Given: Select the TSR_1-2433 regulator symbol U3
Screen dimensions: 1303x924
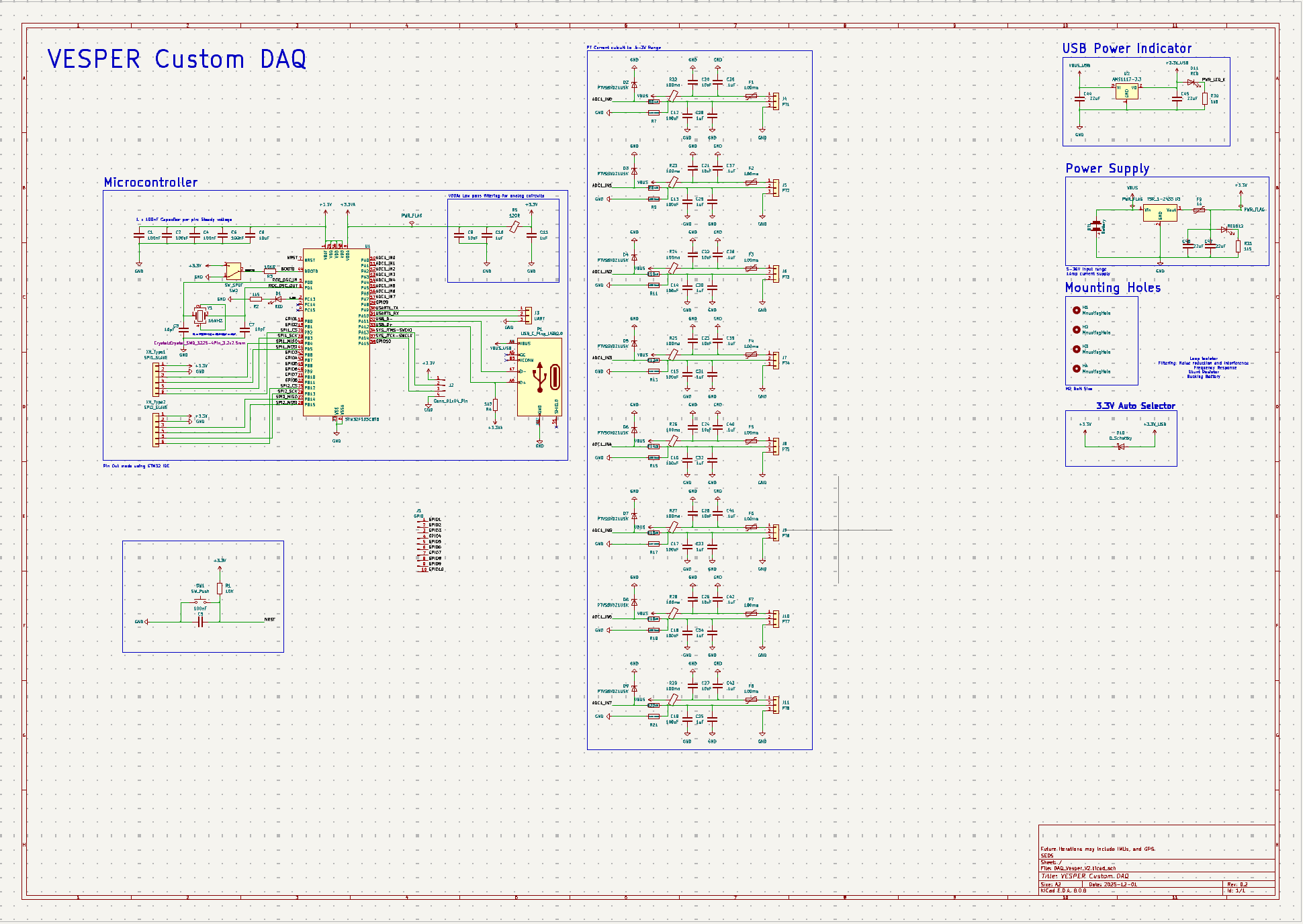Looking at the screenshot, I should point(1160,213).
